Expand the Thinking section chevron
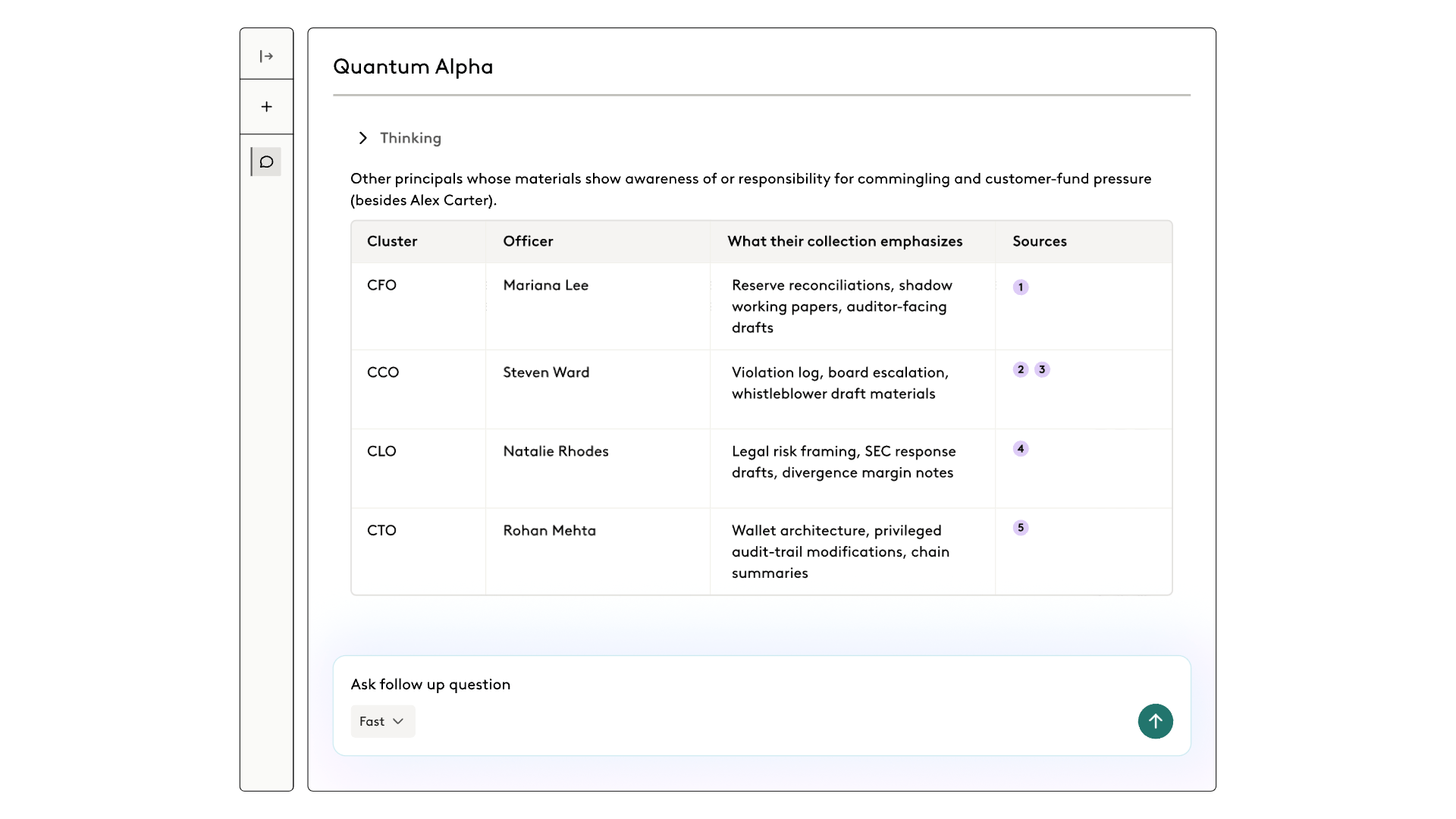 363,138
